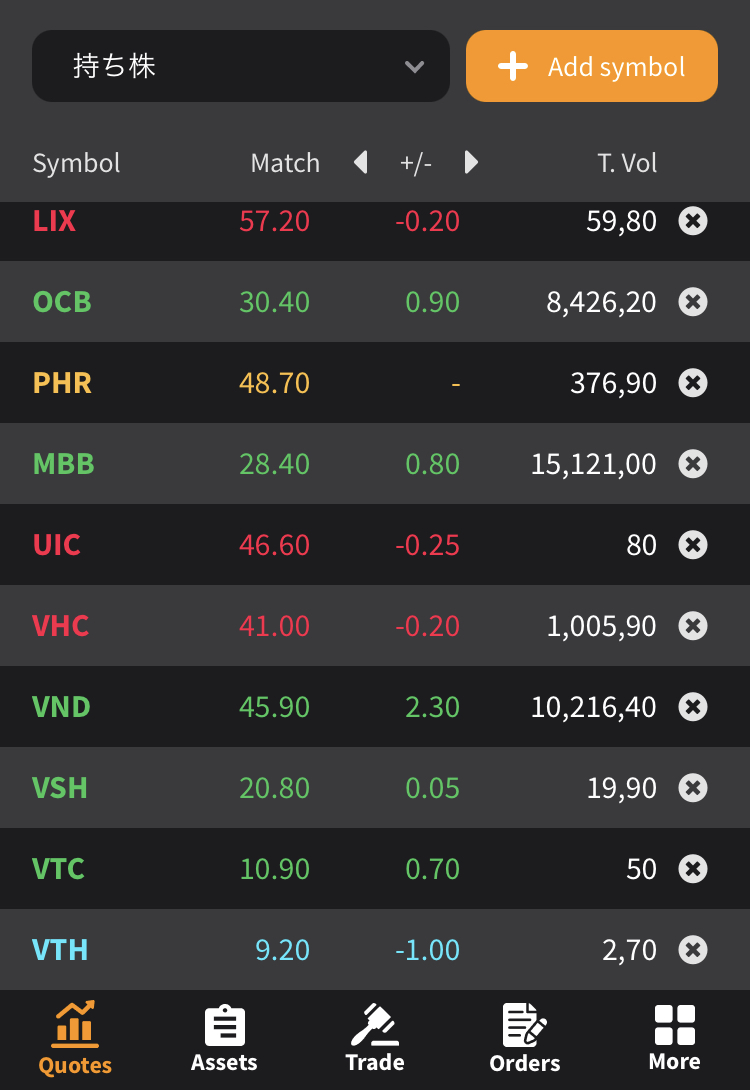
Task: Select the T. Vol column header
Action: 627,163
